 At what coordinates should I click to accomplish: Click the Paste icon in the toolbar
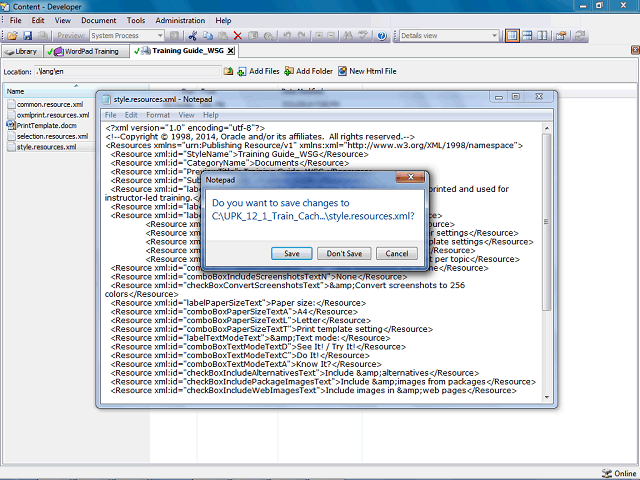223,36
